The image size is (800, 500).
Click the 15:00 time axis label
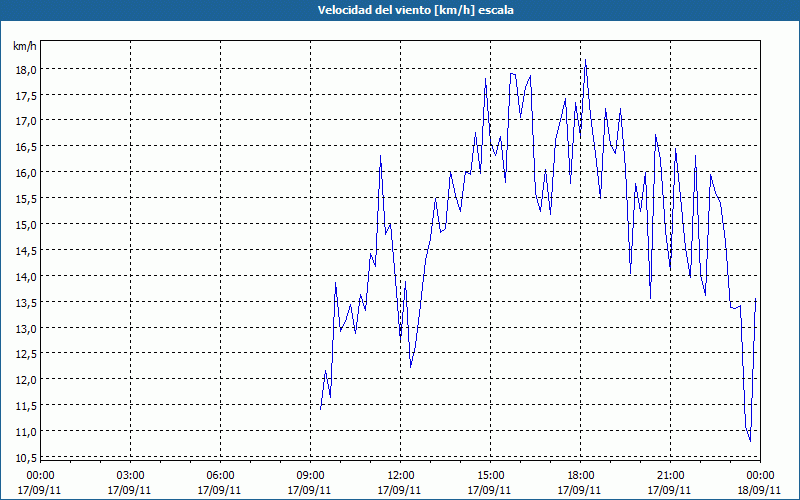(490, 476)
